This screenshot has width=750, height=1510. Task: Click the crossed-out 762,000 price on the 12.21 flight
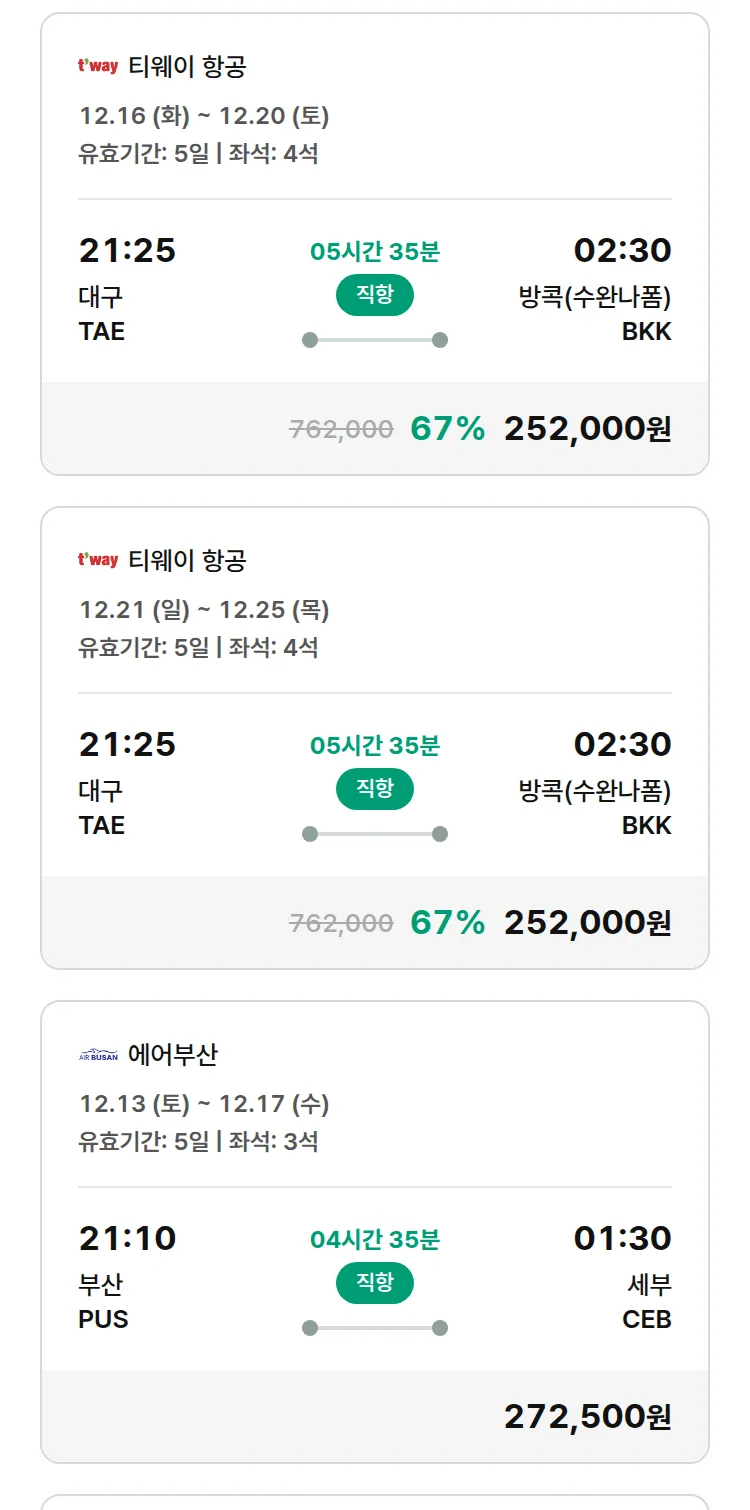tap(341, 922)
